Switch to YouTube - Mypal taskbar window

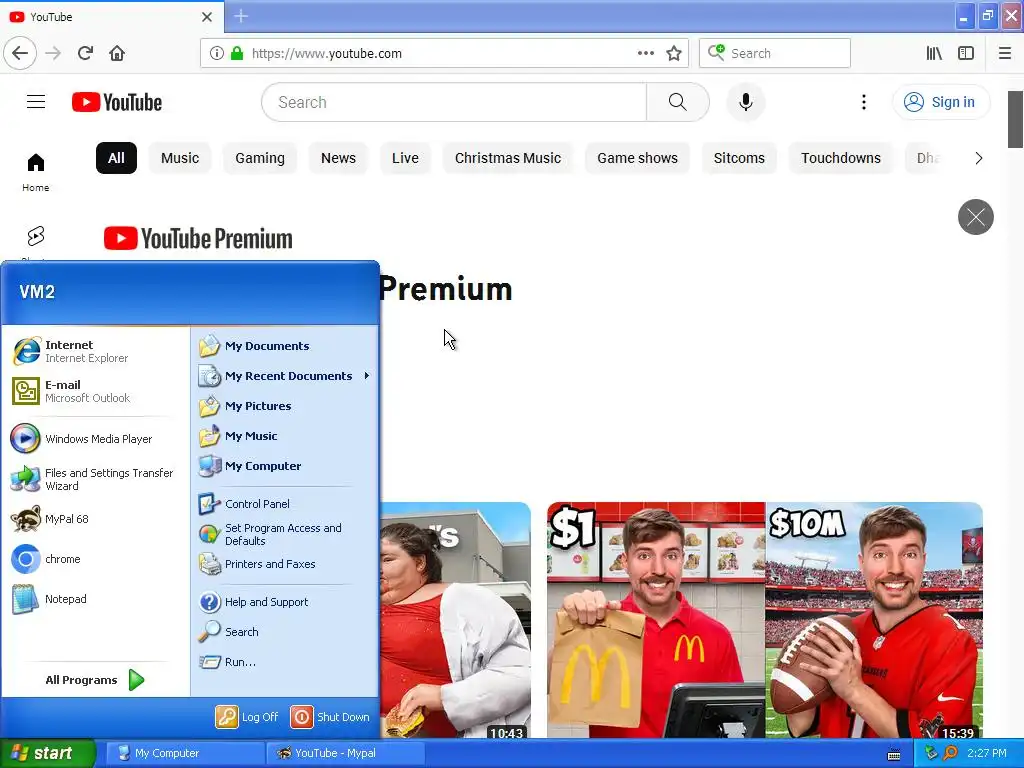345,753
